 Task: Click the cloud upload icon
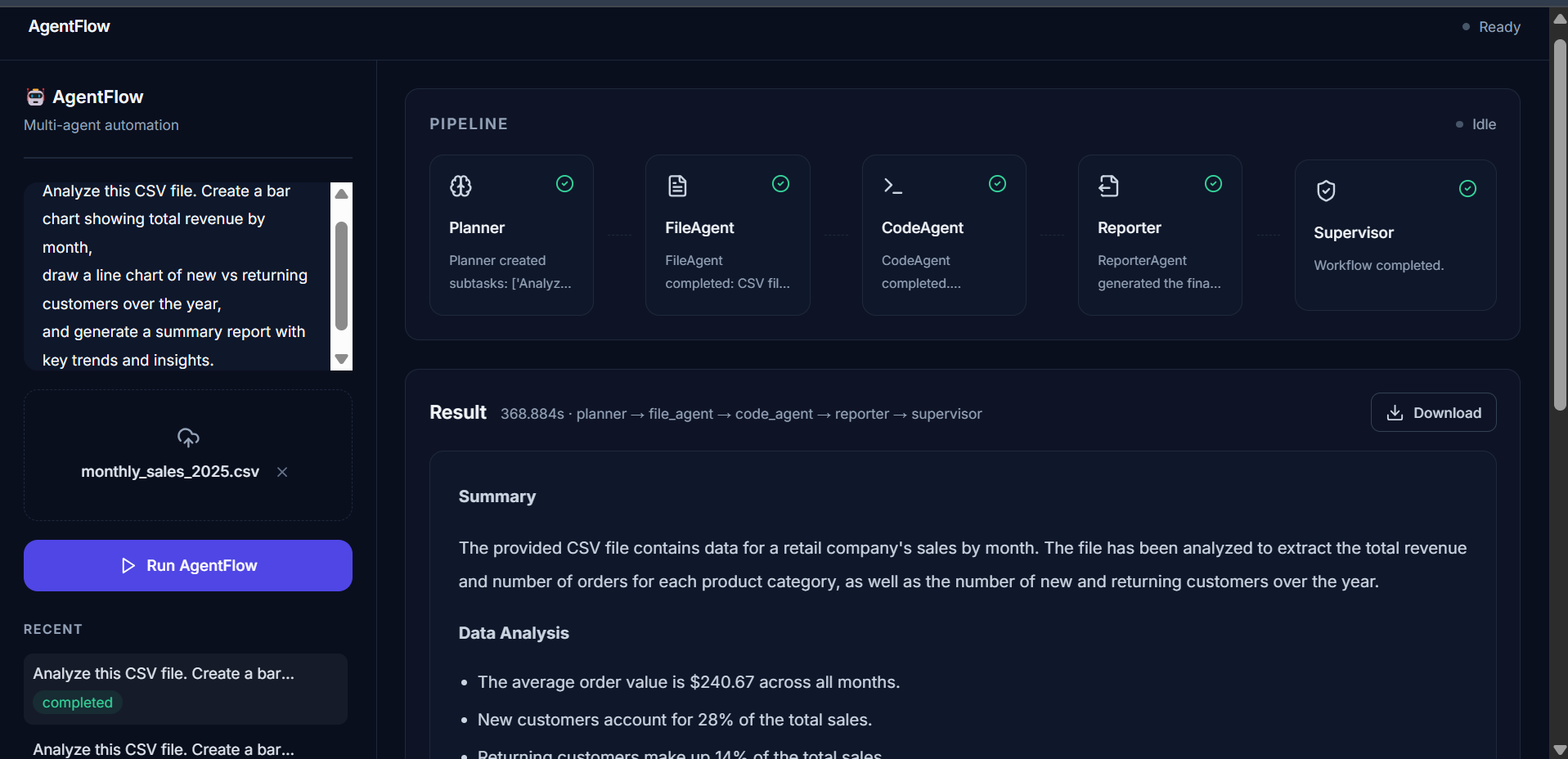point(188,438)
